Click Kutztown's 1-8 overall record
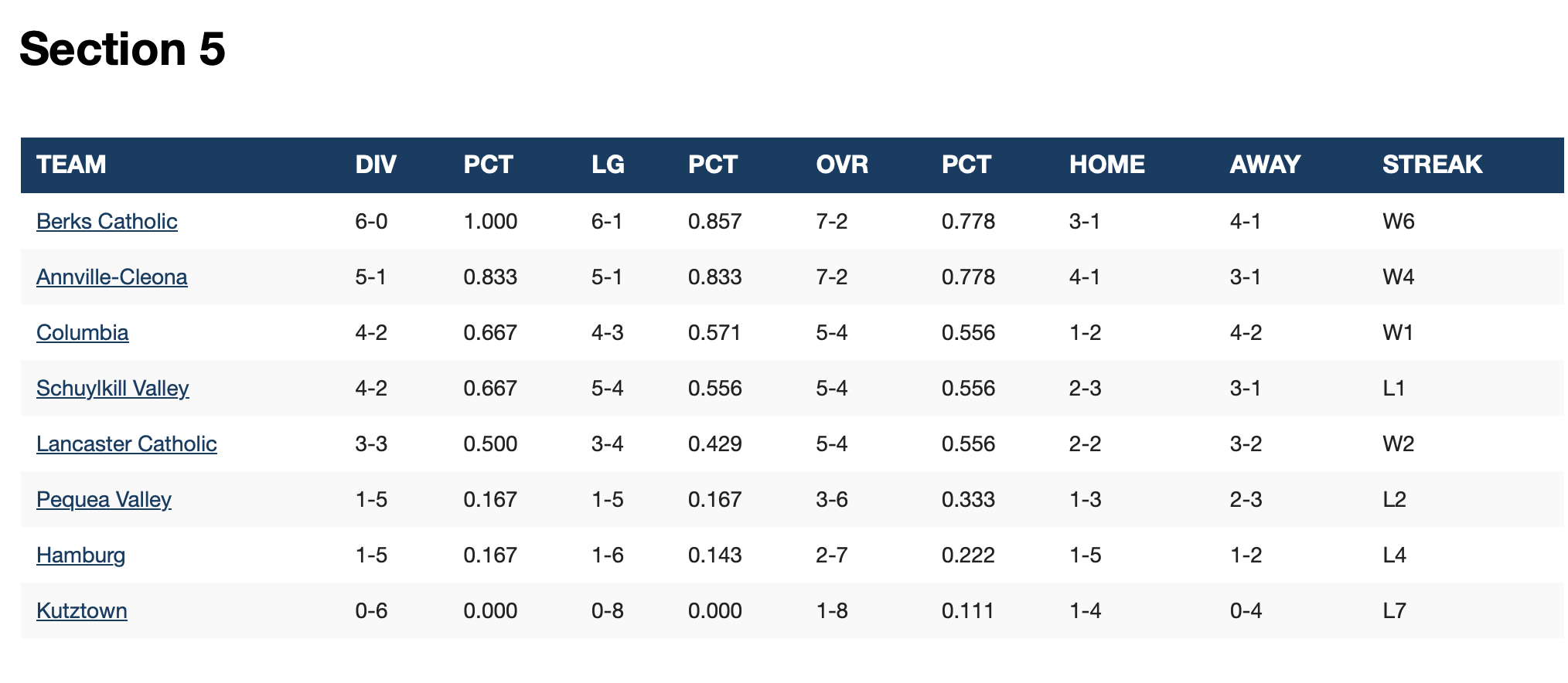Image resolution: width=1568 pixels, height=683 pixels. (832, 611)
